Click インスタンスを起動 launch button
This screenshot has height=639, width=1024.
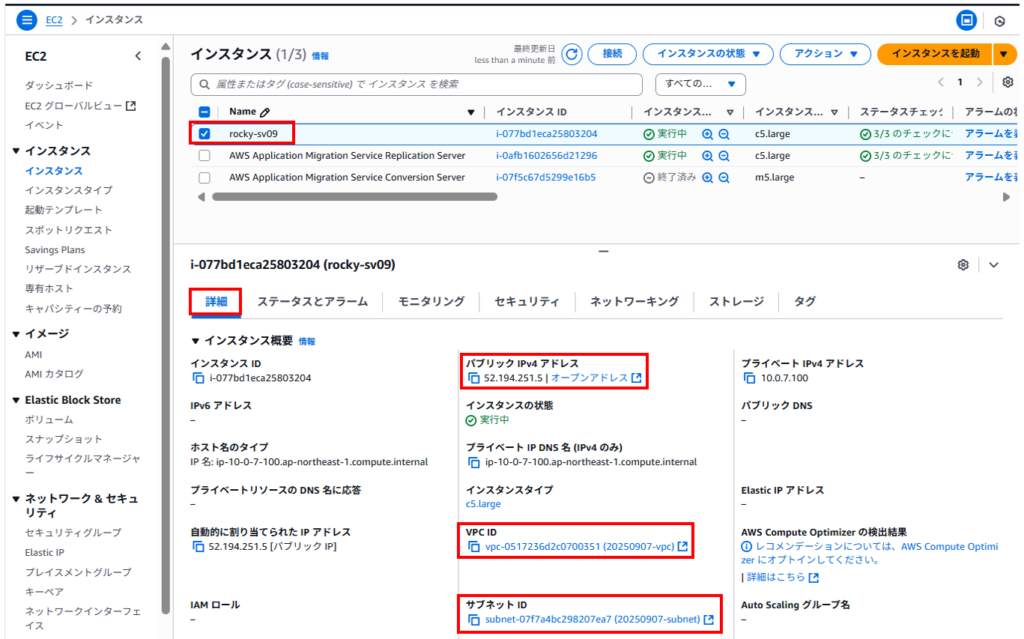(x=935, y=54)
